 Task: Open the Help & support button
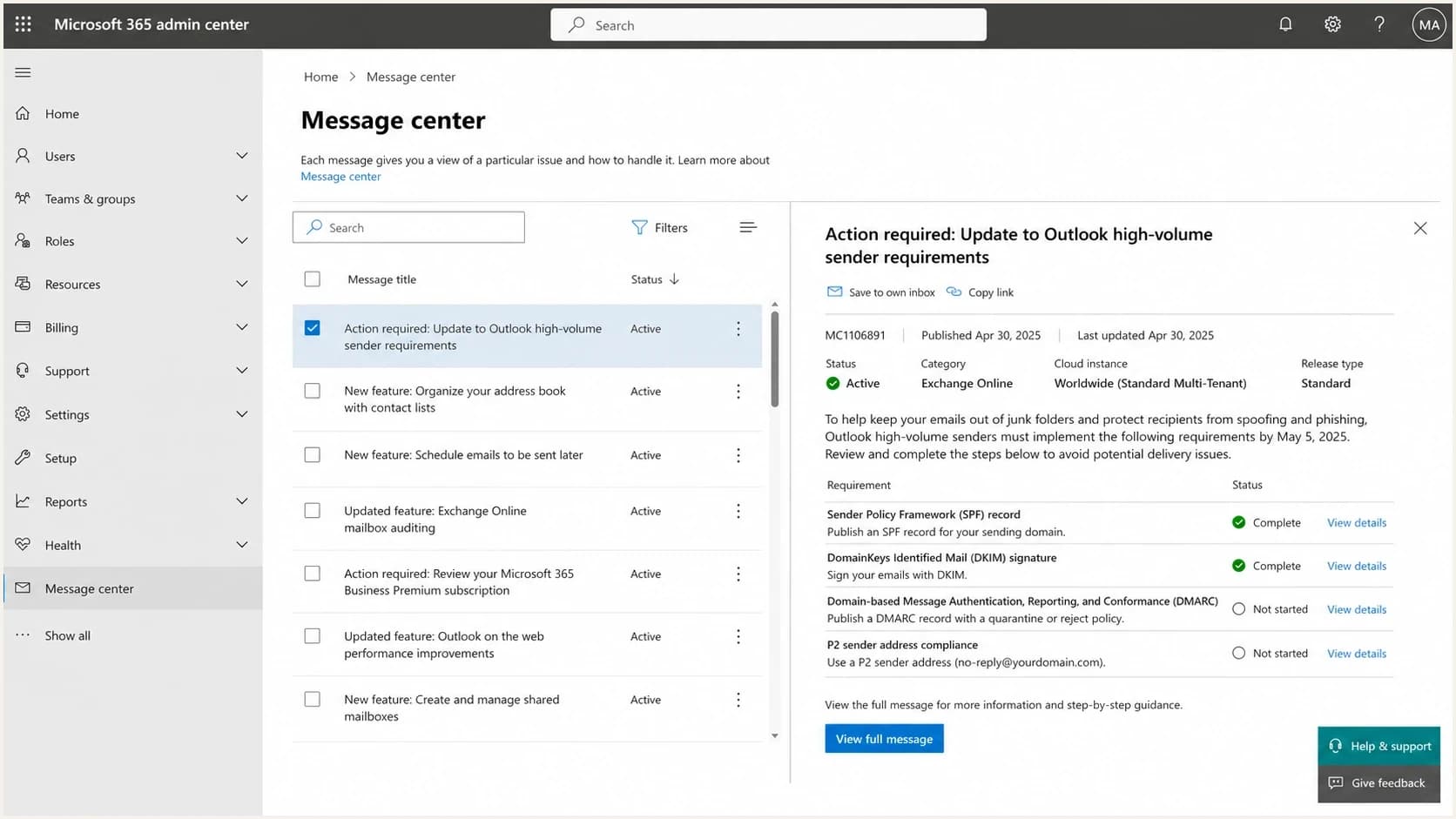click(x=1379, y=746)
